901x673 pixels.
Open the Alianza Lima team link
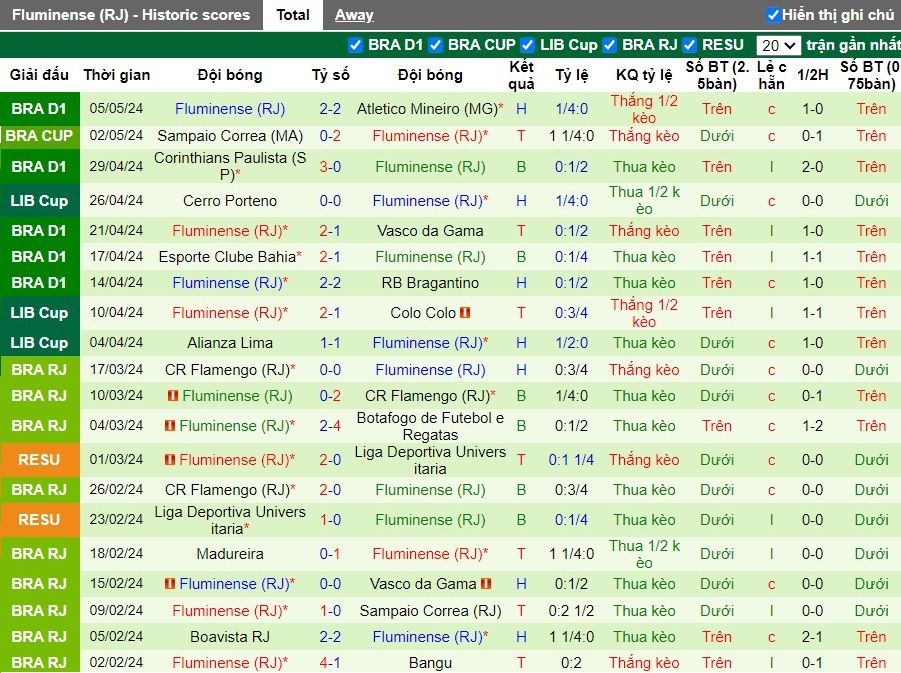click(x=230, y=343)
